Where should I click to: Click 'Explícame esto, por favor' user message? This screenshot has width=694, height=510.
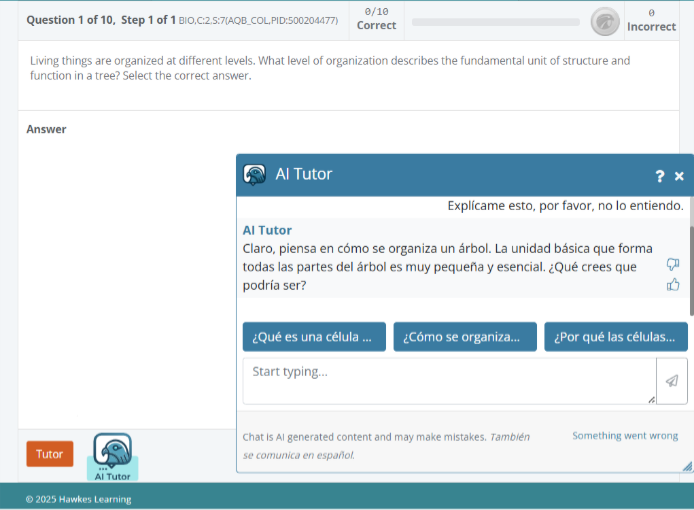click(565, 205)
